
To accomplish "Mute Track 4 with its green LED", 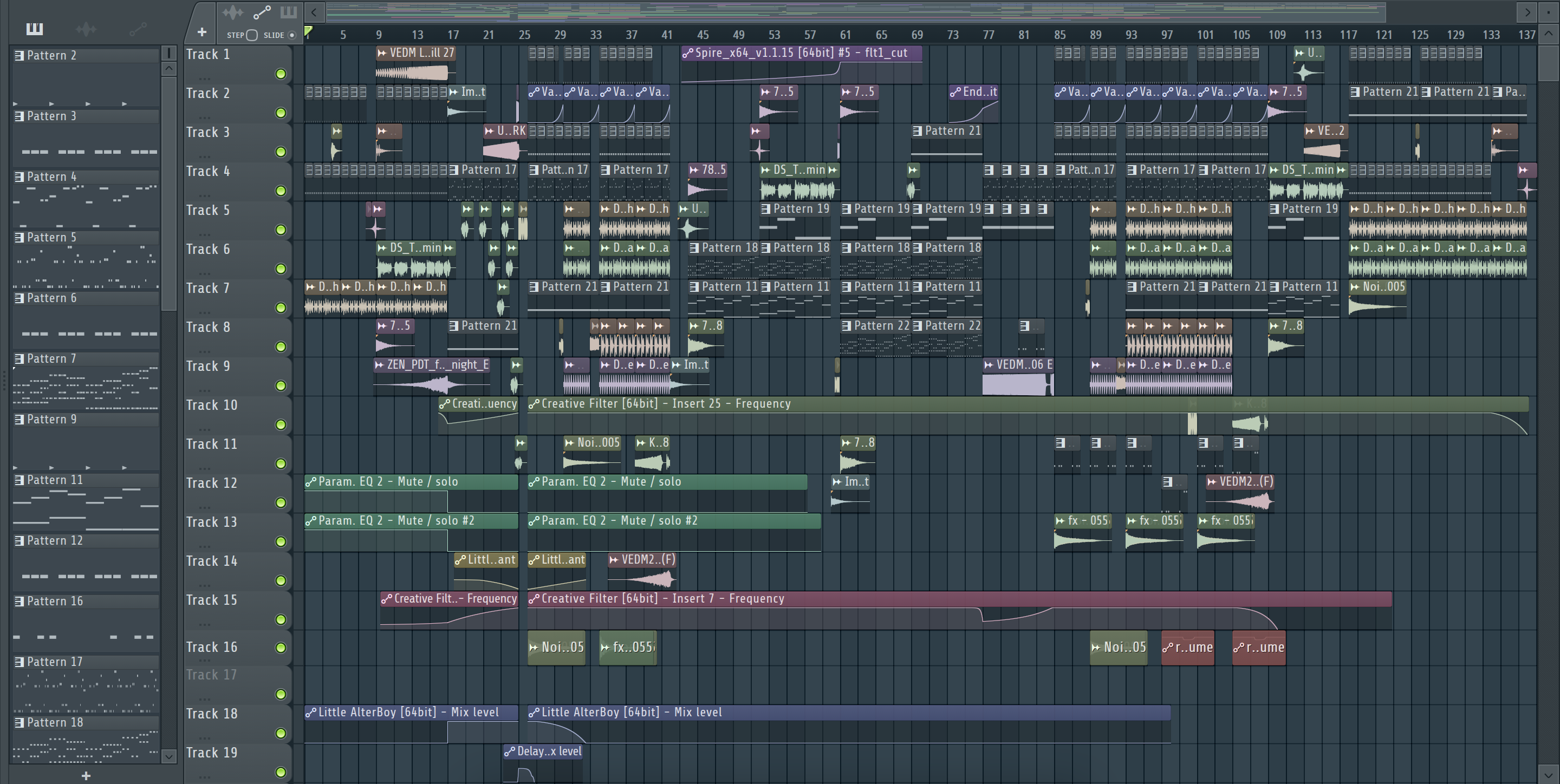I will 281,191.
